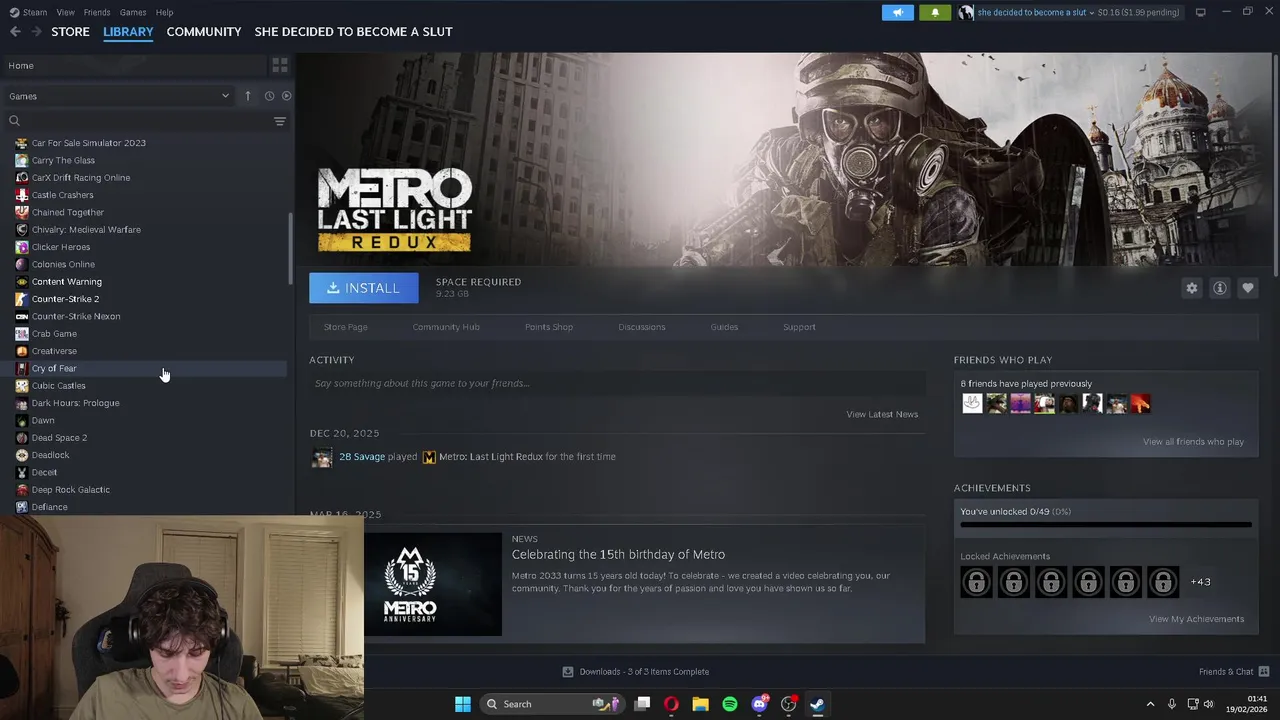Viewport: 1280px width, 720px height.
Task: Open the Windows Start button
Action: [x=463, y=704]
